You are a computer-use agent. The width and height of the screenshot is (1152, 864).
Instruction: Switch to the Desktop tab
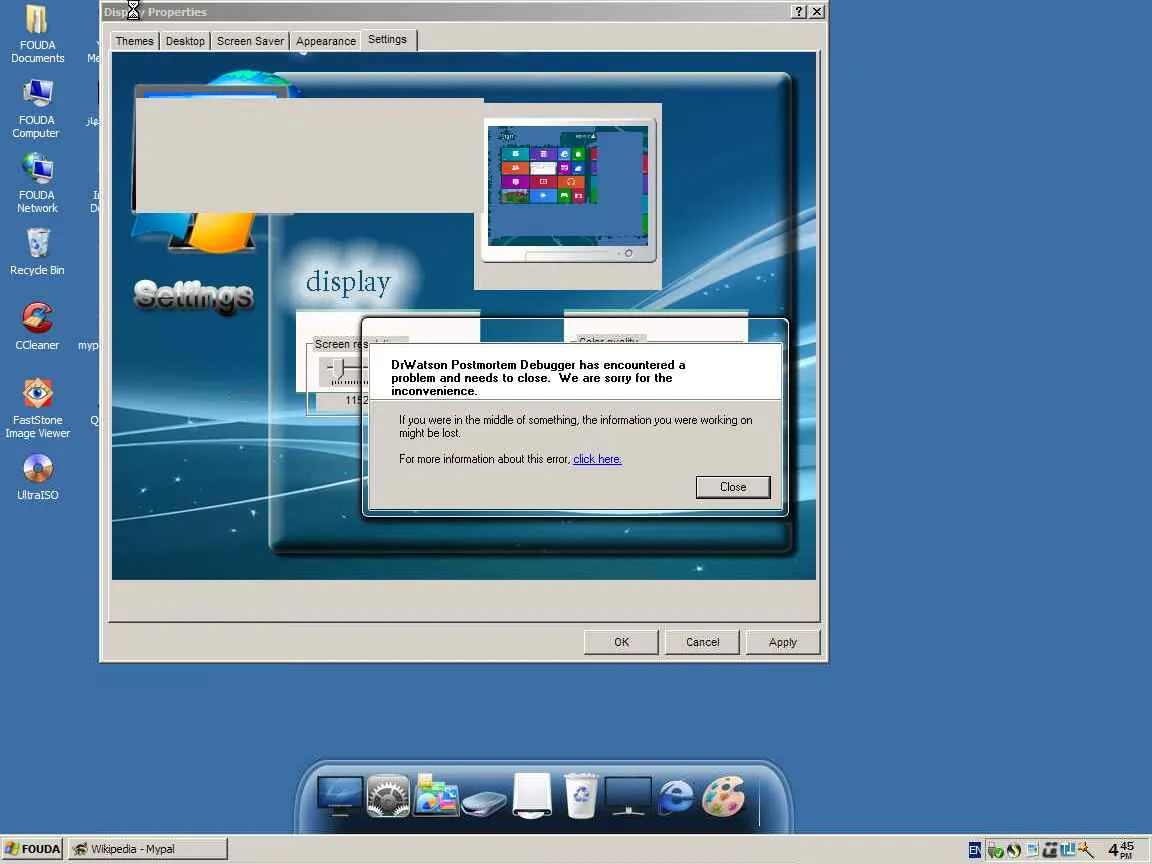pyautogui.click(x=185, y=41)
